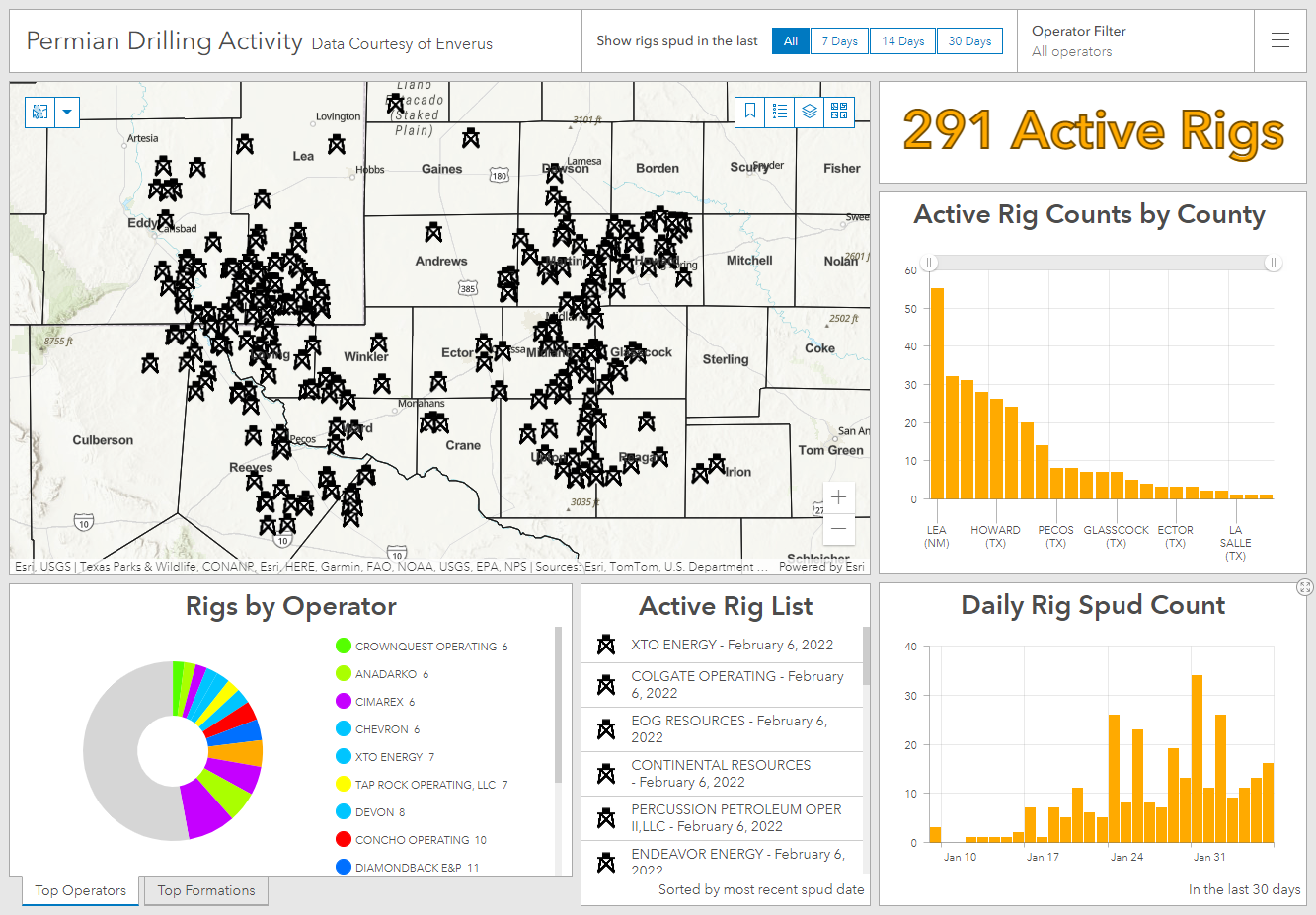Expand the Daily Rig Spud Count chart

1305,588
